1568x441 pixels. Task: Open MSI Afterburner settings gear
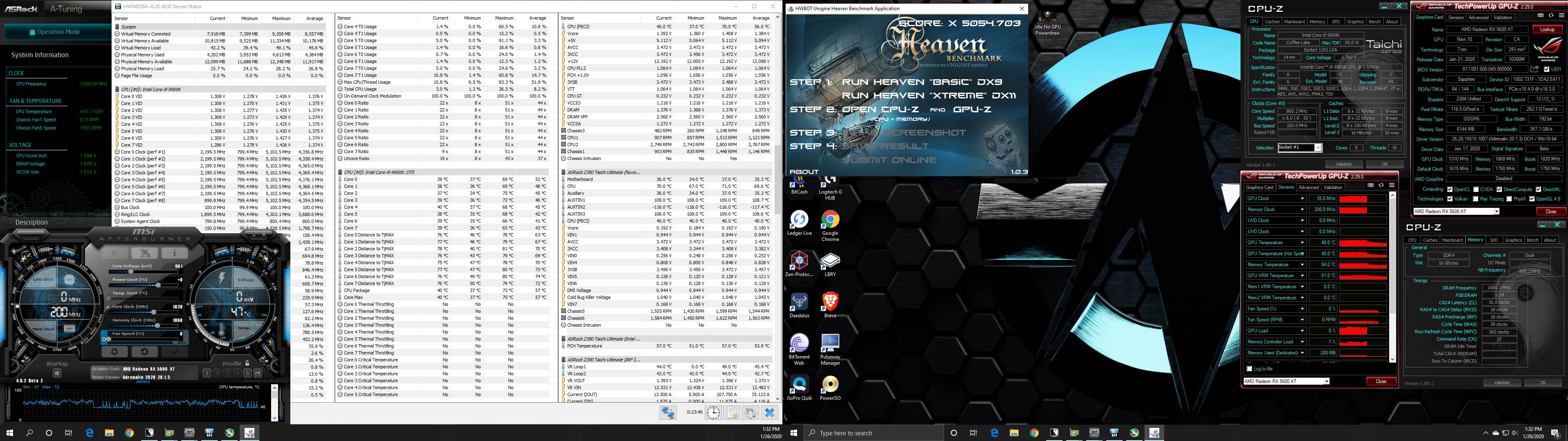114,352
